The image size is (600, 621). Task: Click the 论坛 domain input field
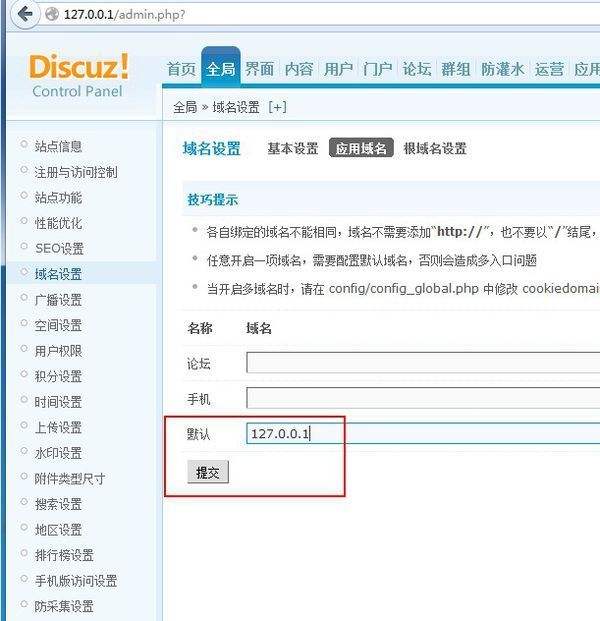pos(423,362)
